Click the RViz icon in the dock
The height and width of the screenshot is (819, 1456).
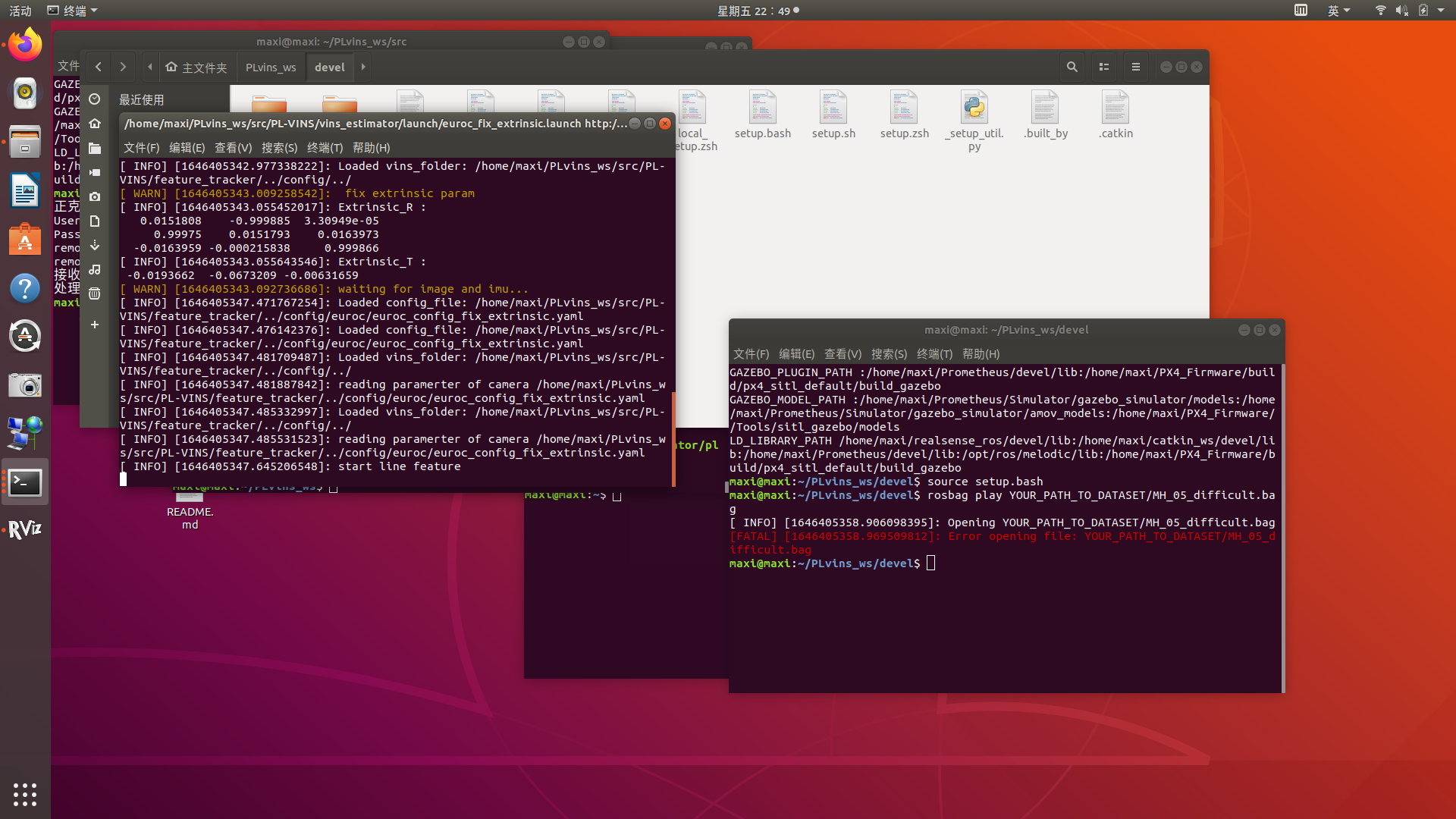24,529
